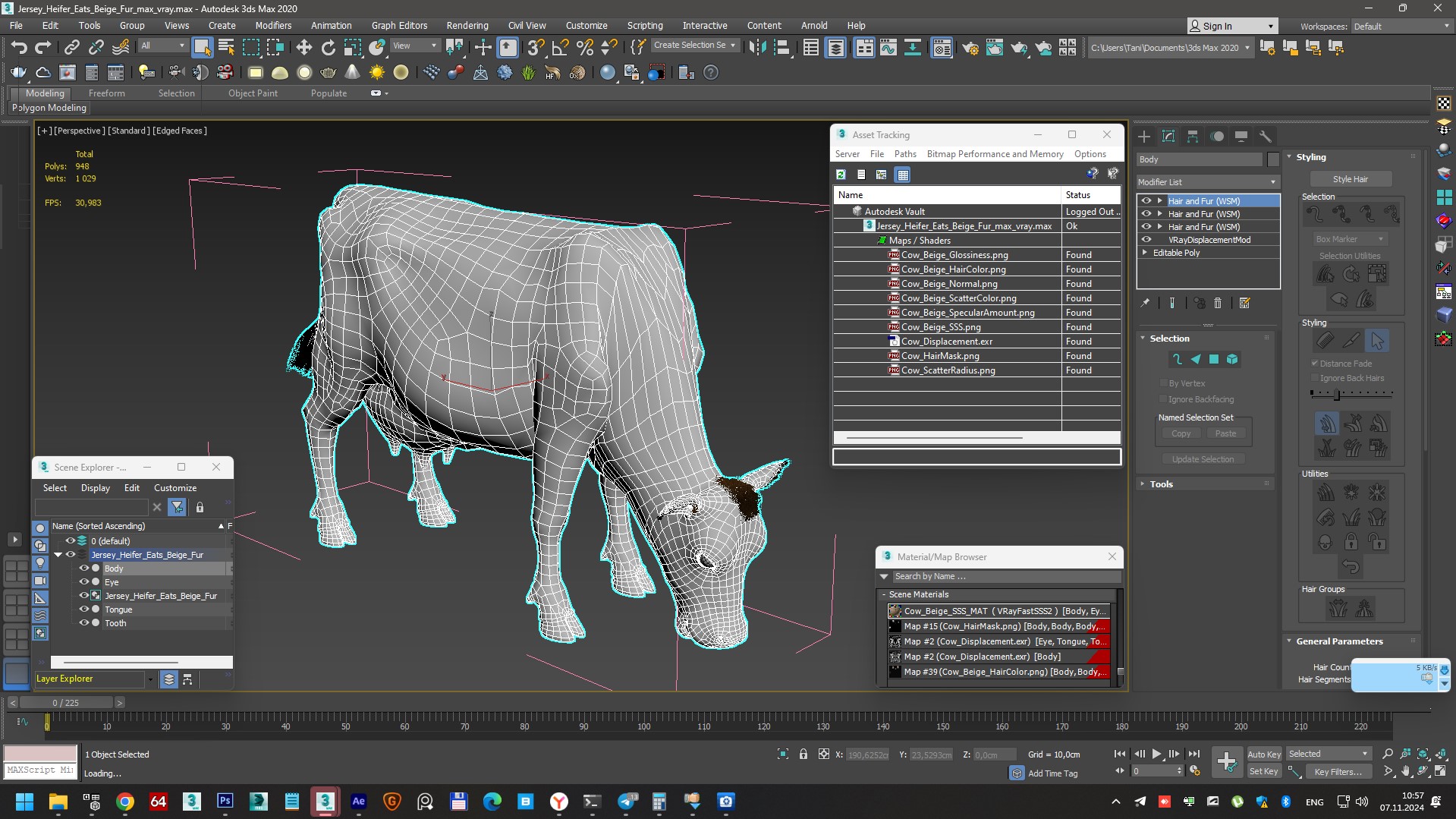Toggle eye of VRayDisplacementMod modifier
The height and width of the screenshot is (819, 1456).
tap(1146, 240)
